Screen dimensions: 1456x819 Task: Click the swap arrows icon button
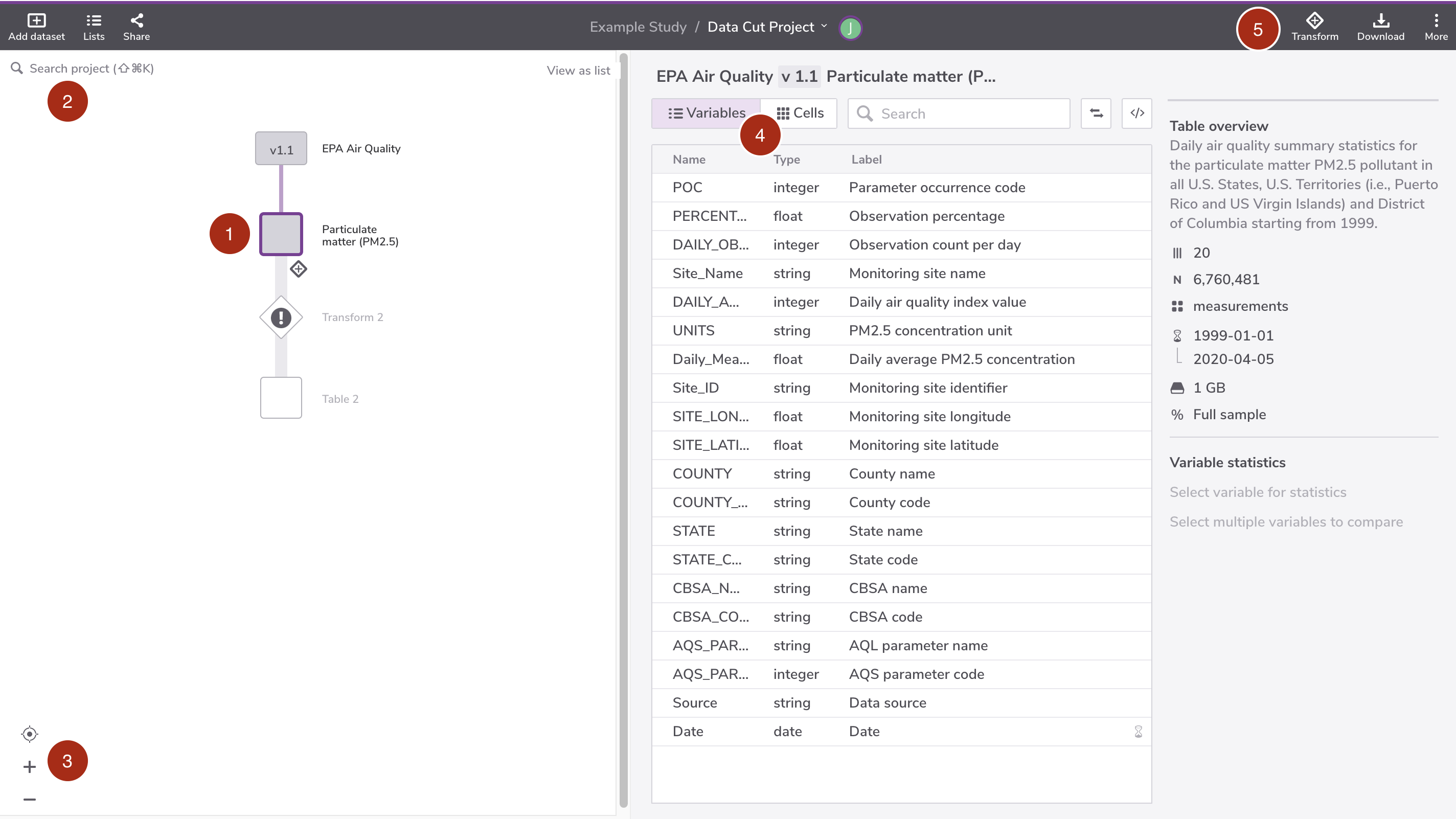tap(1096, 113)
